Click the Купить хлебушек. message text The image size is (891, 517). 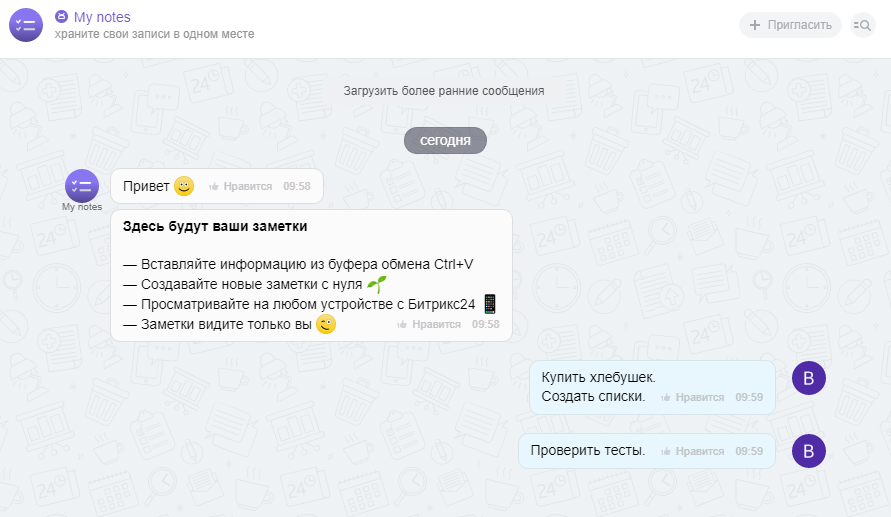598,377
